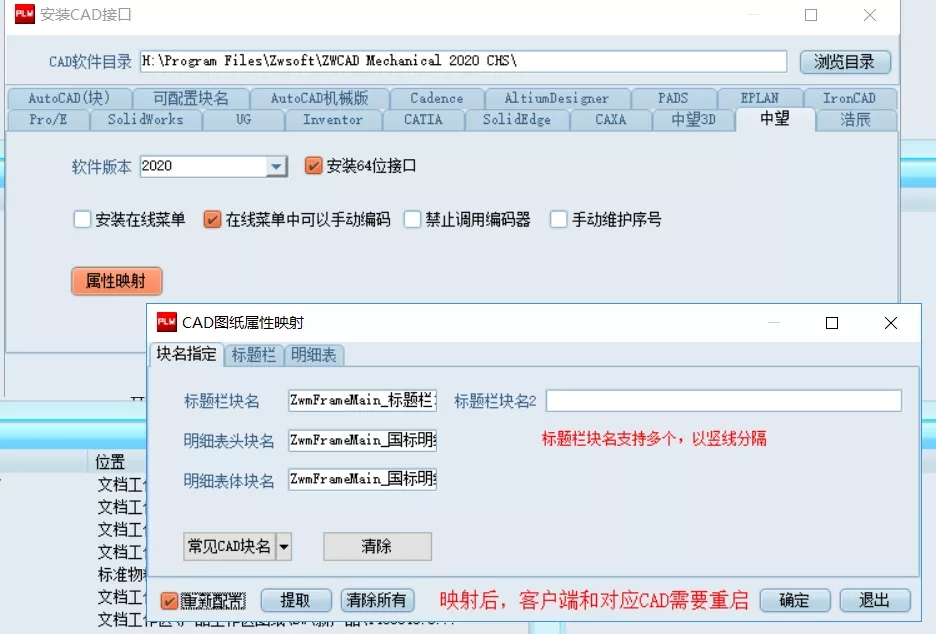936x634 pixels.
Task: Open the 软件版本 2020 dropdown
Action: pyautogui.click(x=277, y=167)
